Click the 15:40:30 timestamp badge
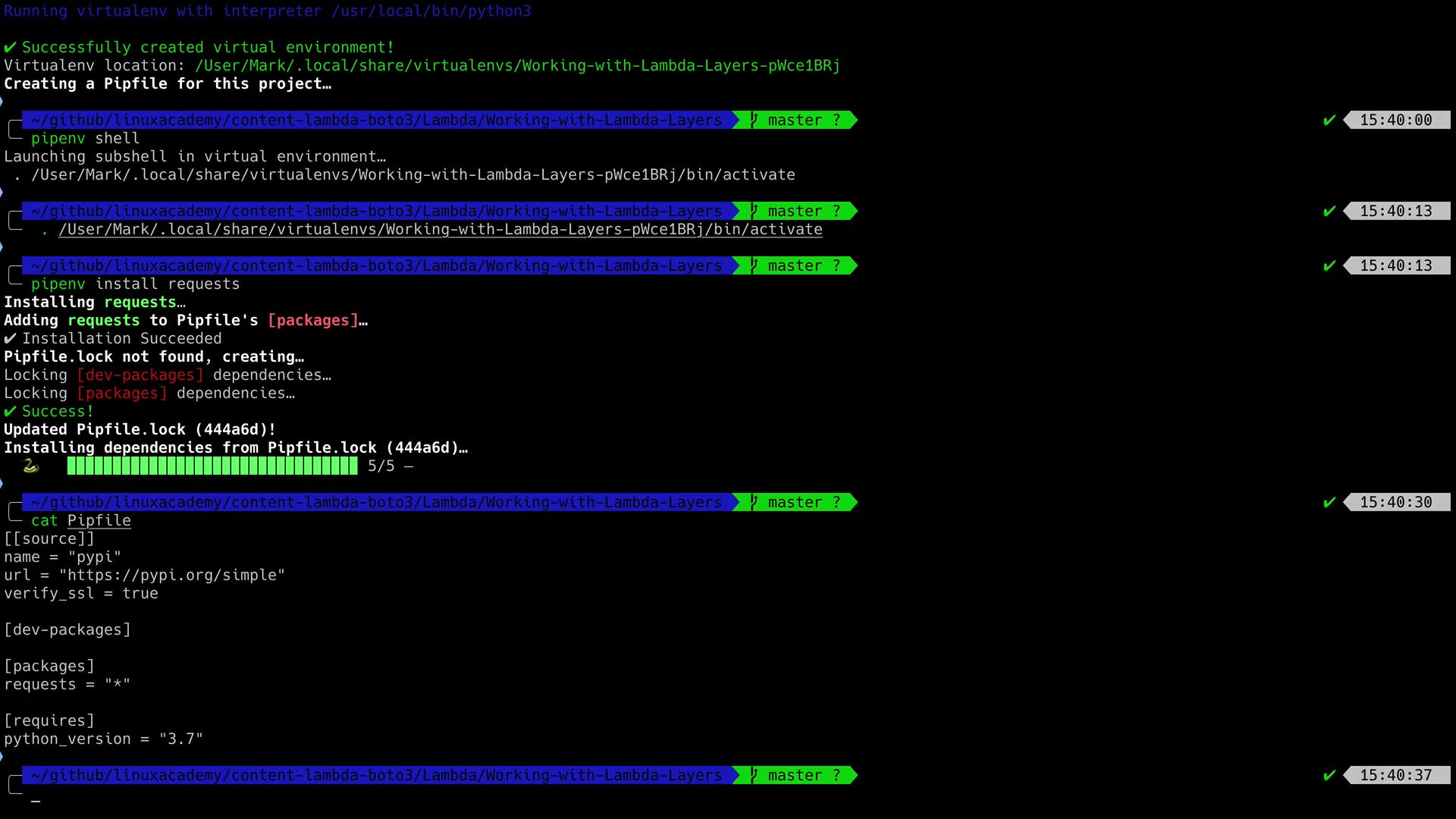The width and height of the screenshot is (1456, 819). click(1395, 503)
